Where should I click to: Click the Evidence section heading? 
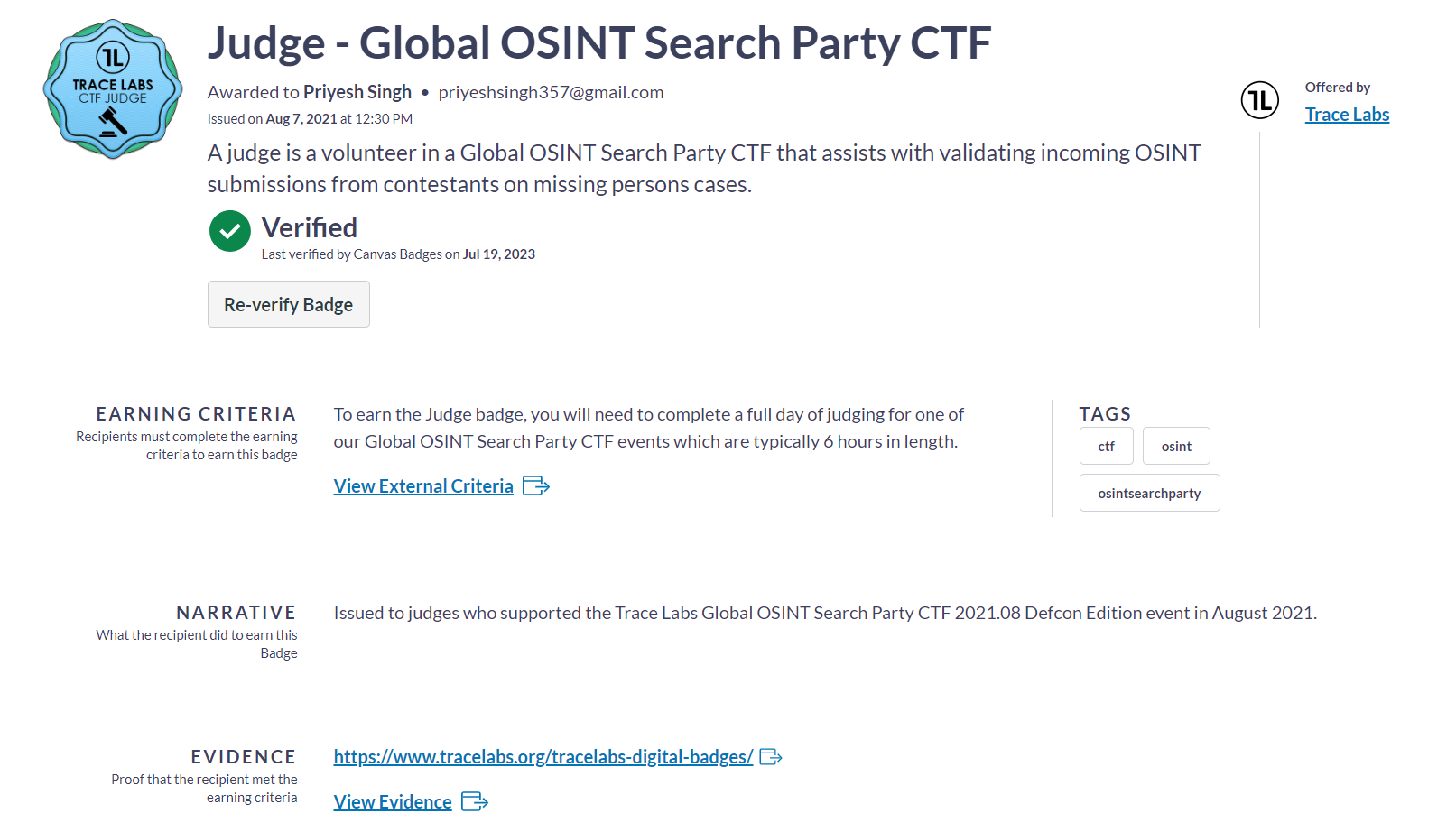tap(244, 757)
